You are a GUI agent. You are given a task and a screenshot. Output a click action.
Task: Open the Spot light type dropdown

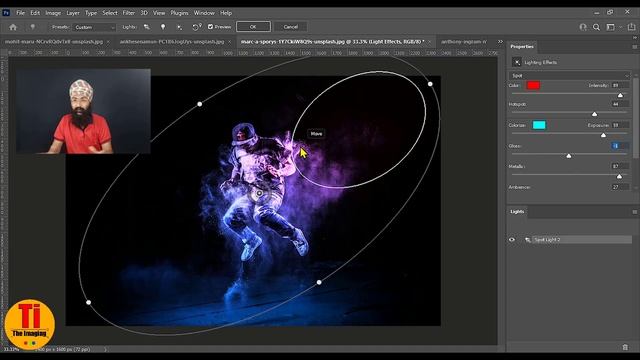coord(569,76)
